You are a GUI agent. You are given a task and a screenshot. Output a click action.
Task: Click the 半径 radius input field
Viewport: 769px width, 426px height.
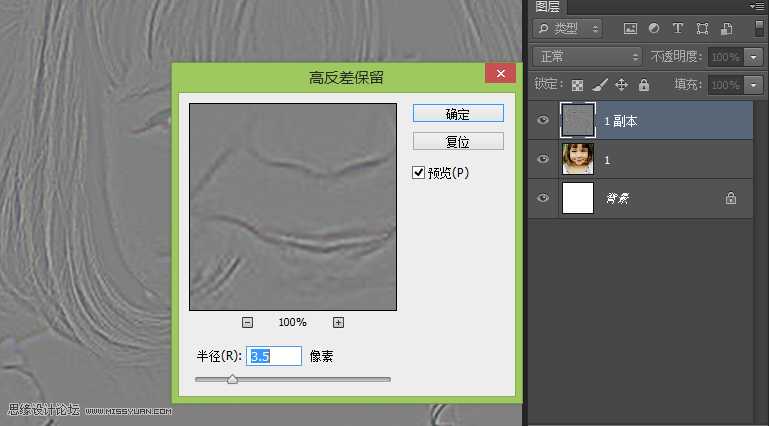[274, 356]
